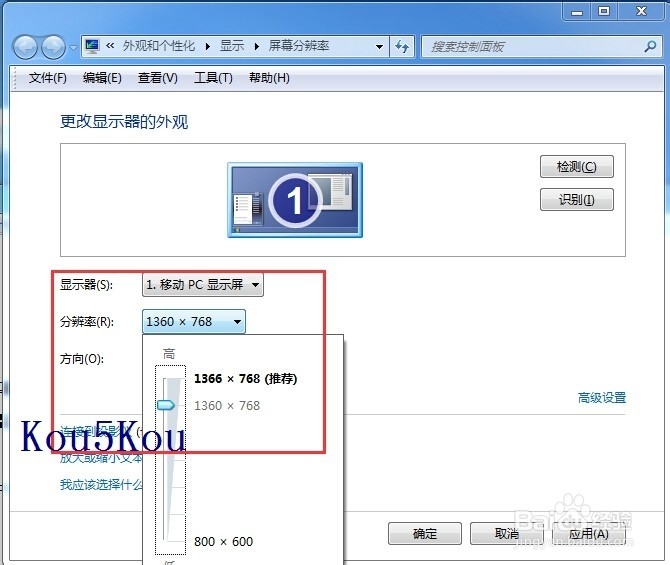Go forward with the Forward arrow button
The height and width of the screenshot is (565, 670).
(x=53, y=47)
